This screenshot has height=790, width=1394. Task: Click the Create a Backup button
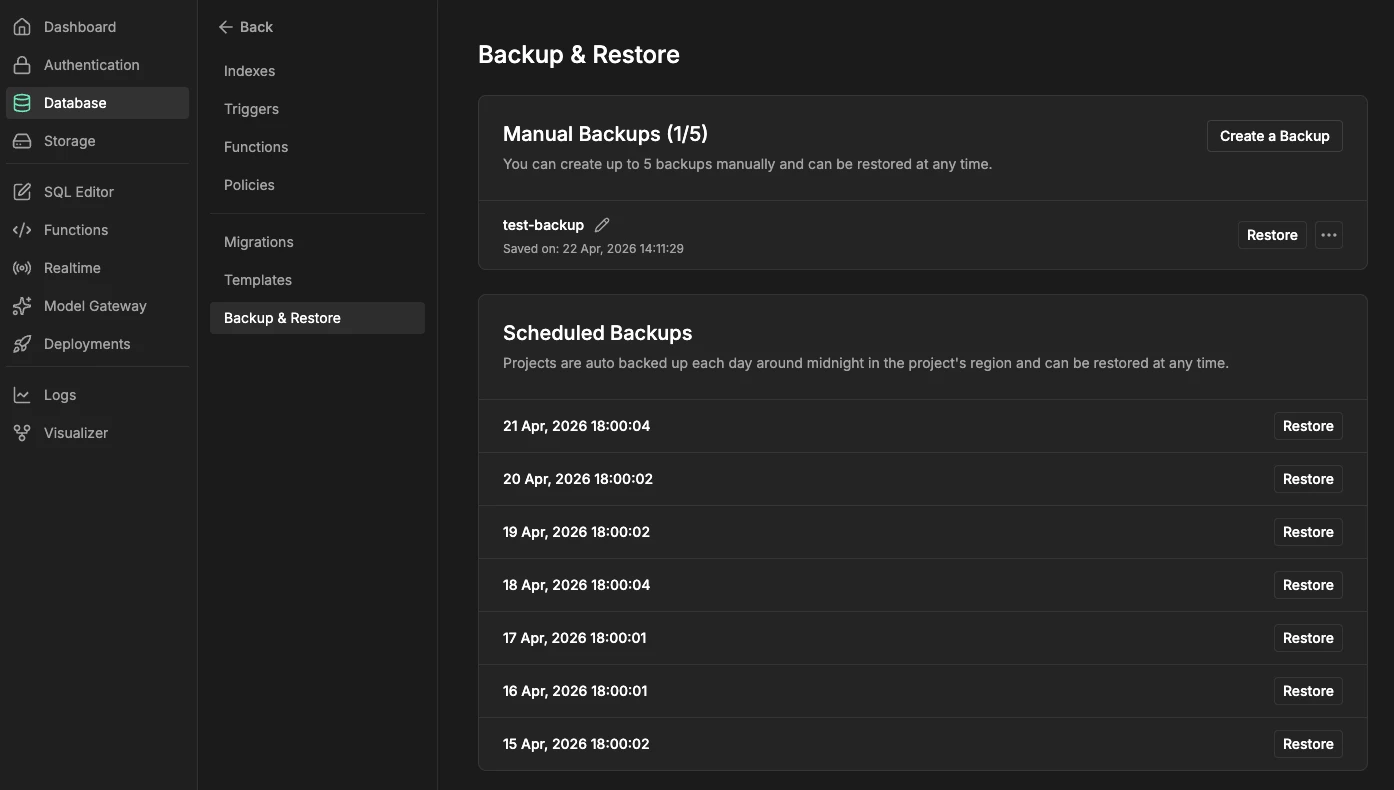pyautogui.click(x=1274, y=135)
